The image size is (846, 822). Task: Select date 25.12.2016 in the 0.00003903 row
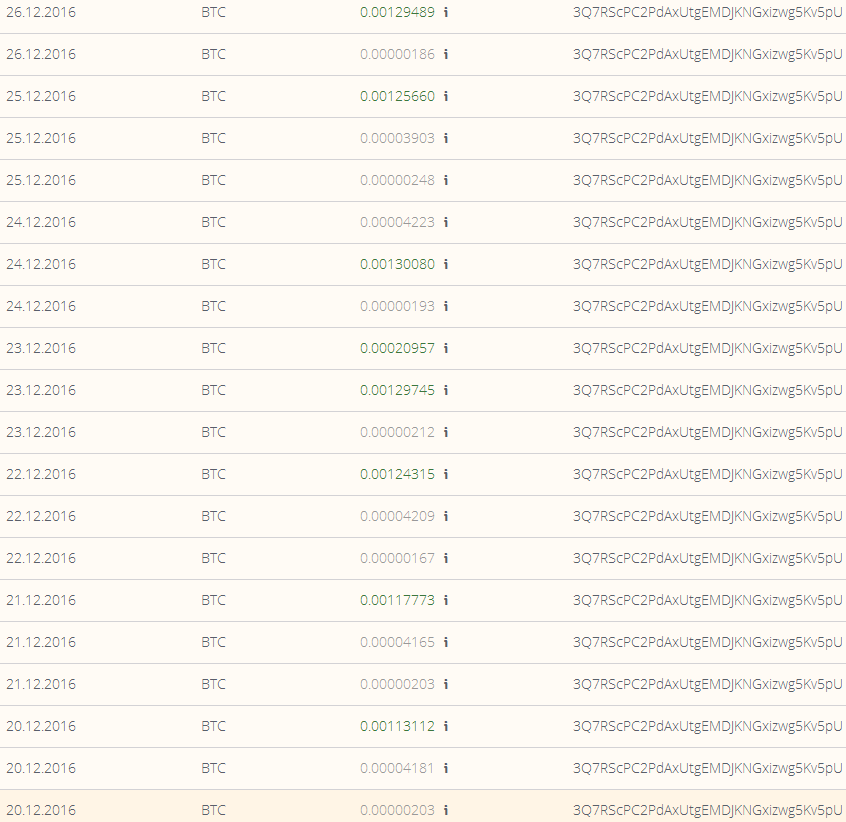coord(41,138)
